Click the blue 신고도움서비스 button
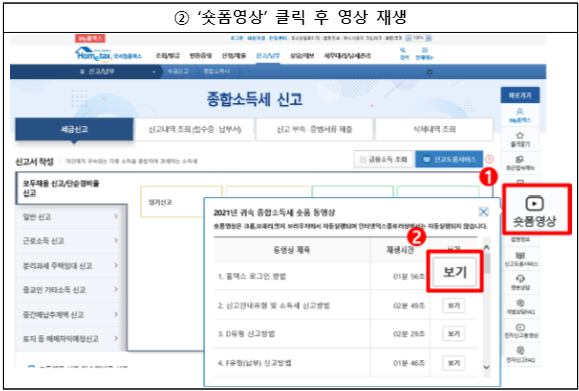579x391 pixels. (x=449, y=159)
